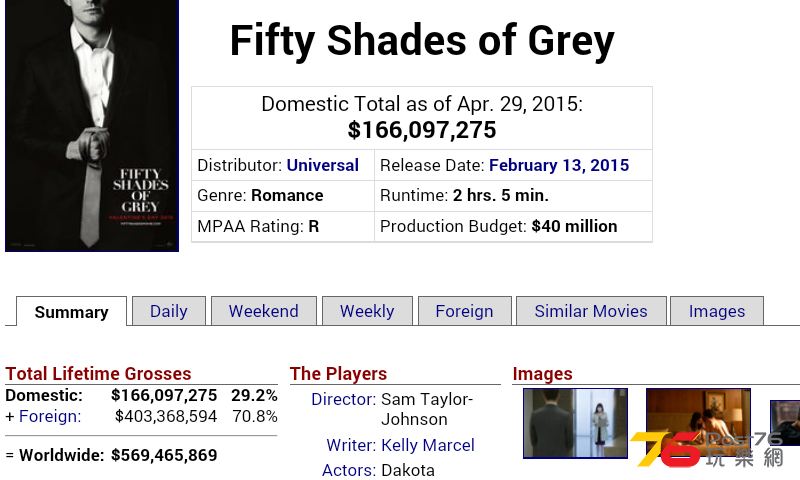Screen dimensions: 800x480
Task: Open the first image thumbnail showing elevator scene
Action: pos(576,423)
